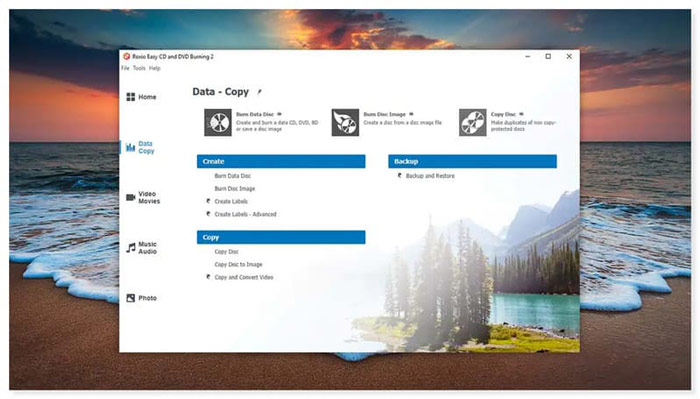Select the Data Copy sidebar category
Screen dimensions: 700x399
point(140,147)
